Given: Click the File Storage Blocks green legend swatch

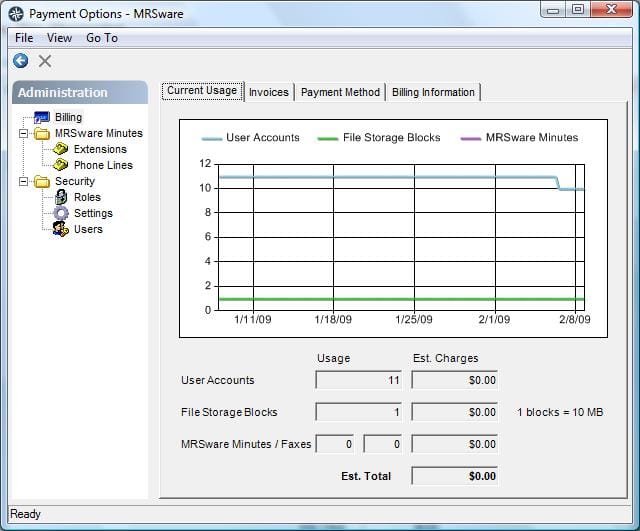Looking at the screenshot, I should pos(328,139).
